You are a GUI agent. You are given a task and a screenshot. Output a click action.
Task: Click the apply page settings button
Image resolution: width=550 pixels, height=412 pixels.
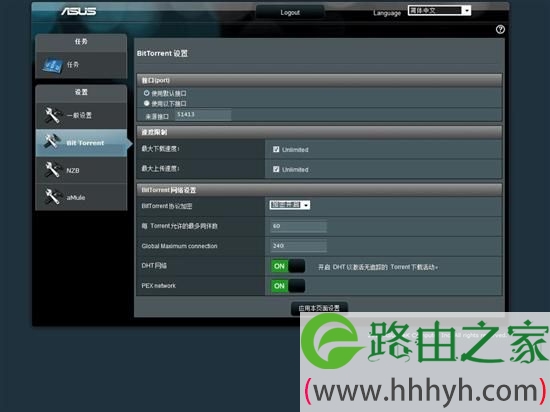319,308
